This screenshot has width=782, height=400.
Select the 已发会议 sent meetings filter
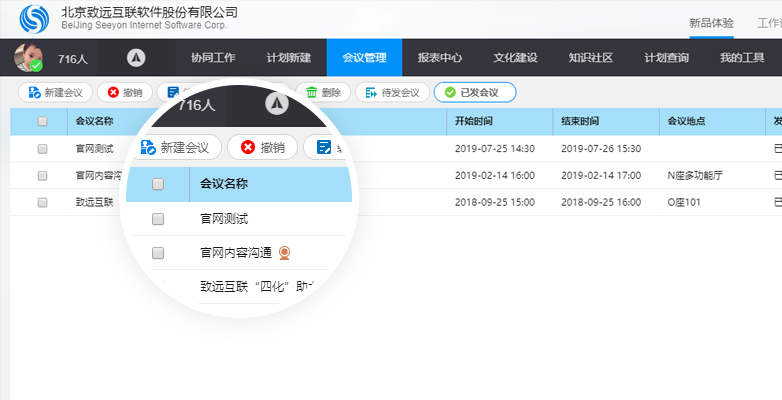pos(474,92)
